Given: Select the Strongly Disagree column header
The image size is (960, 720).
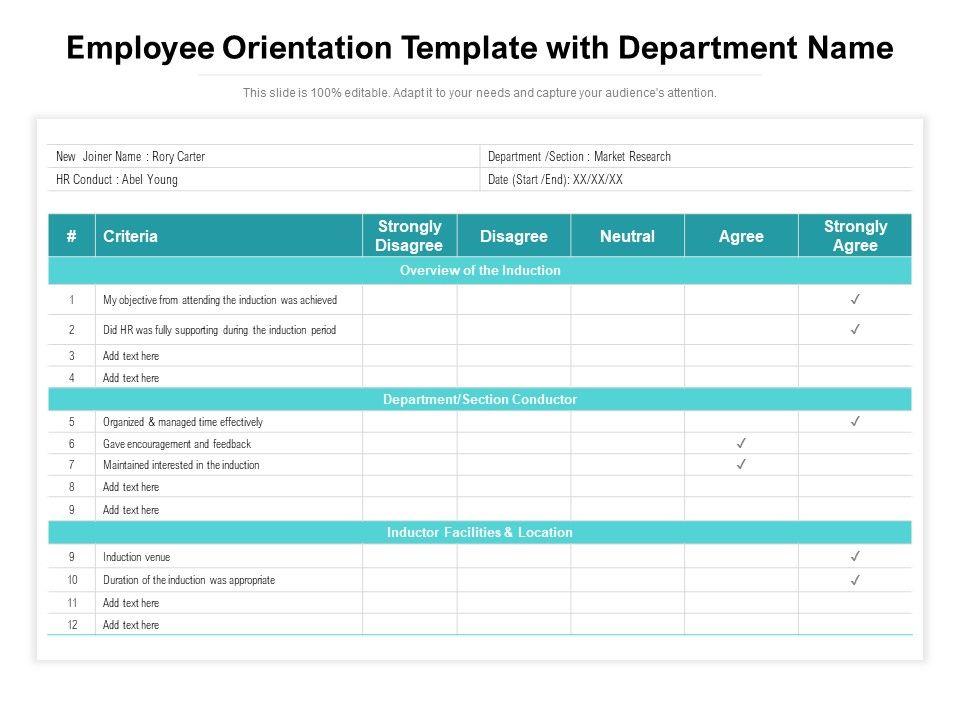Looking at the screenshot, I should [x=409, y=236].
